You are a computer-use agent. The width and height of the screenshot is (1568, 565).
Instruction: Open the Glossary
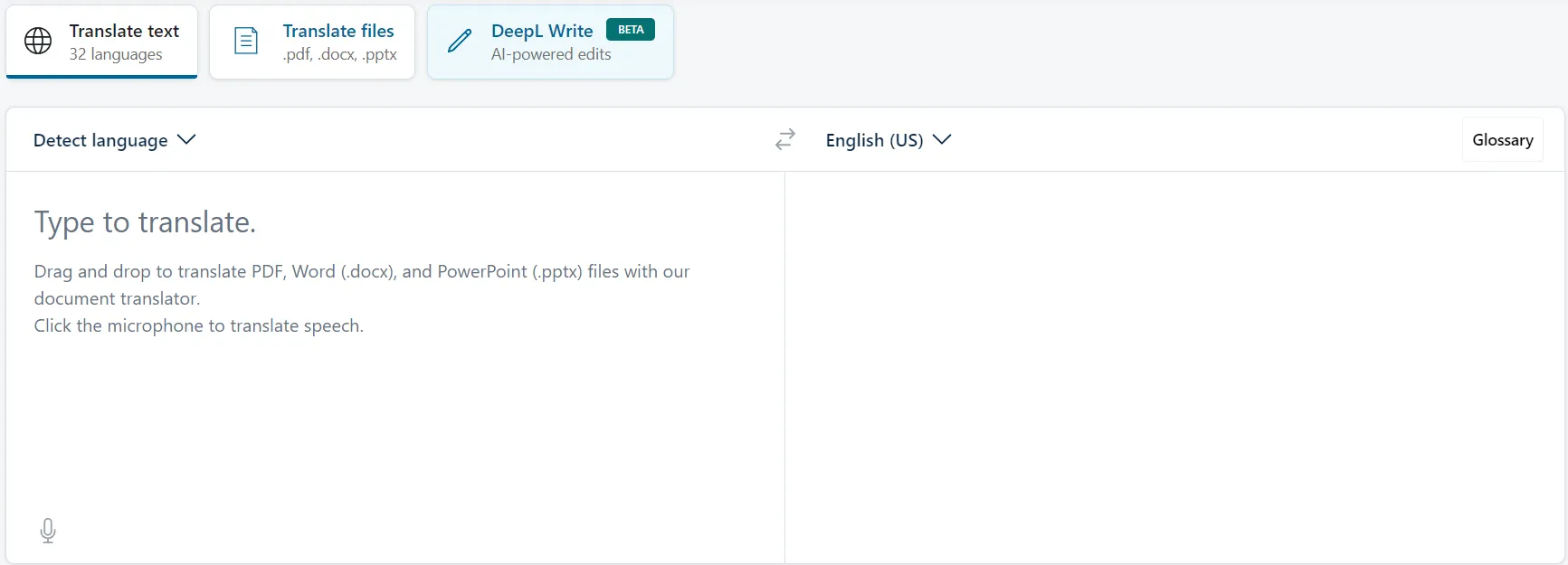click(1503, 140)
